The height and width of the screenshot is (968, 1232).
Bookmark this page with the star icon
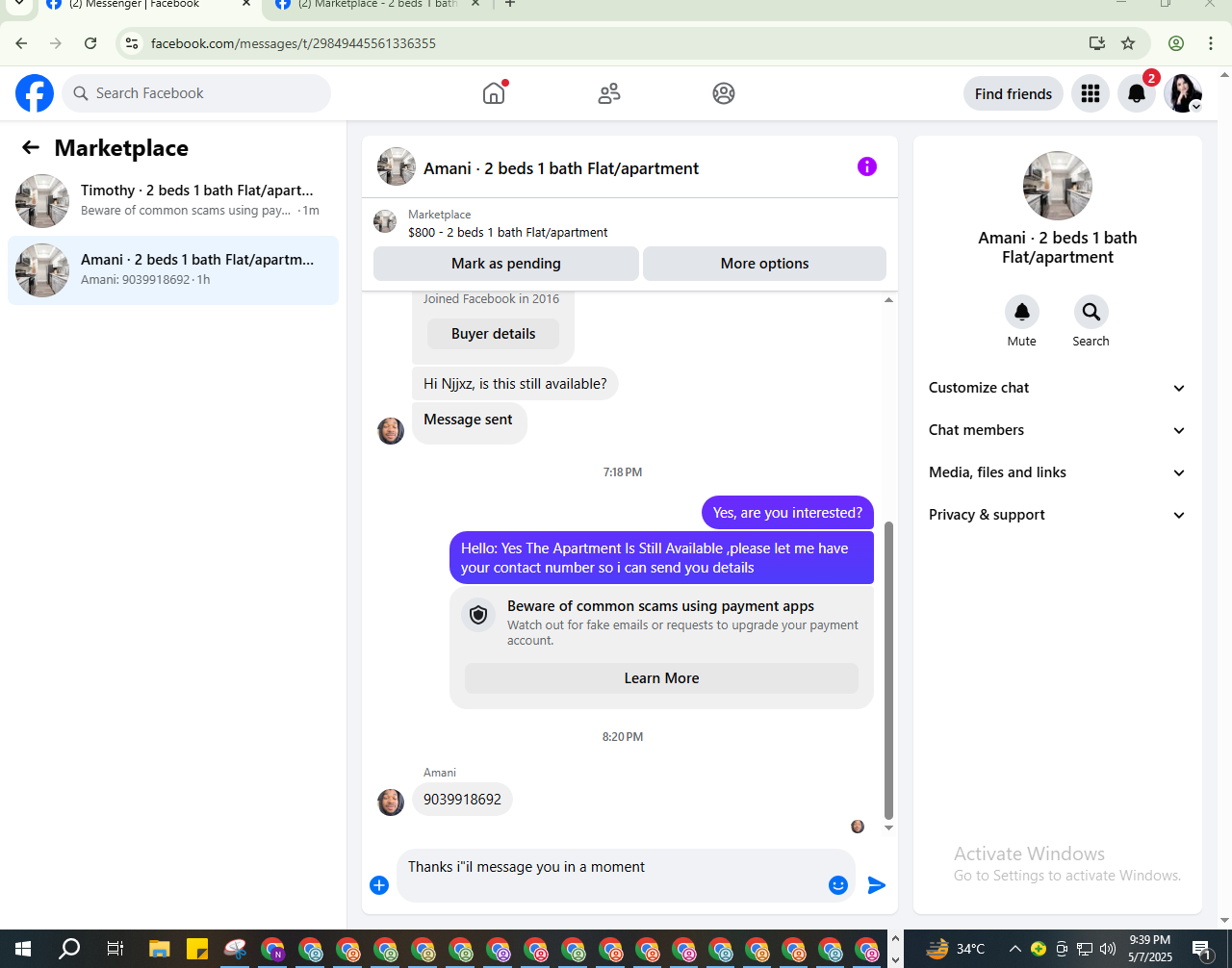1128,43
